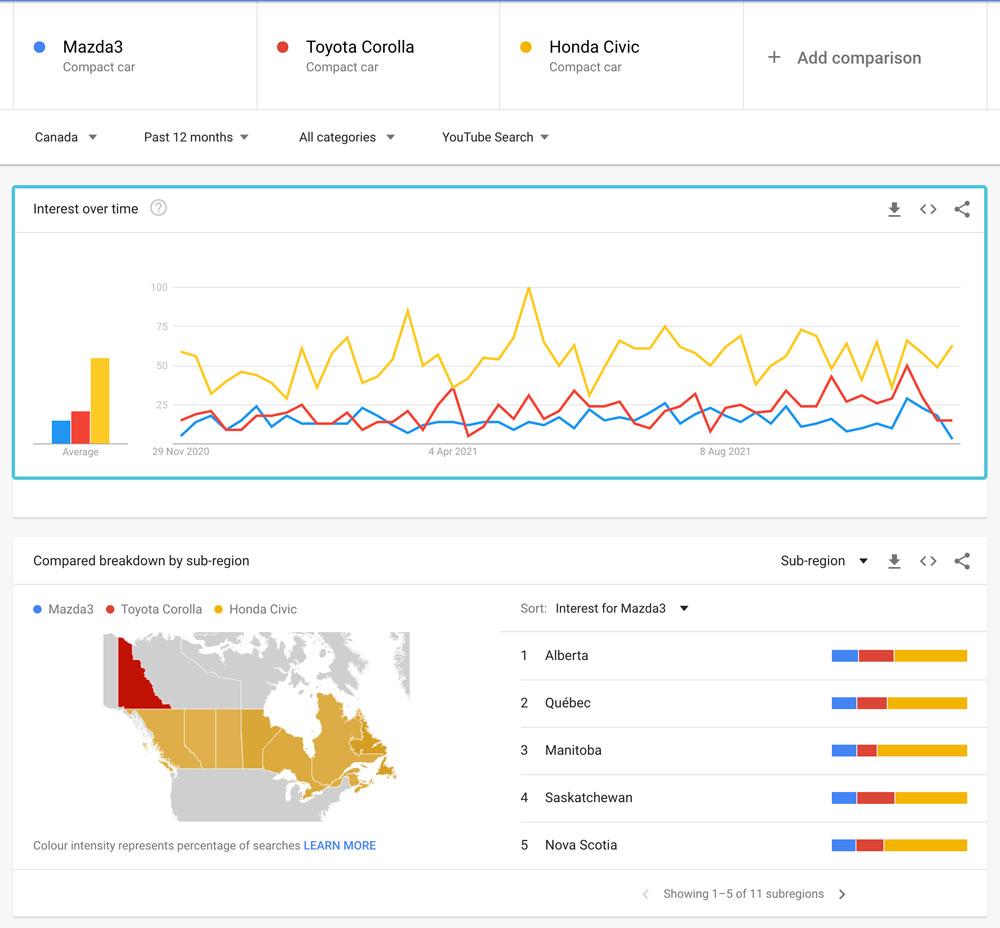The width and height of the screenshot is (1000, 928).
Task: Share the sub-region breakdown card
Action: (x=962, y=561)
